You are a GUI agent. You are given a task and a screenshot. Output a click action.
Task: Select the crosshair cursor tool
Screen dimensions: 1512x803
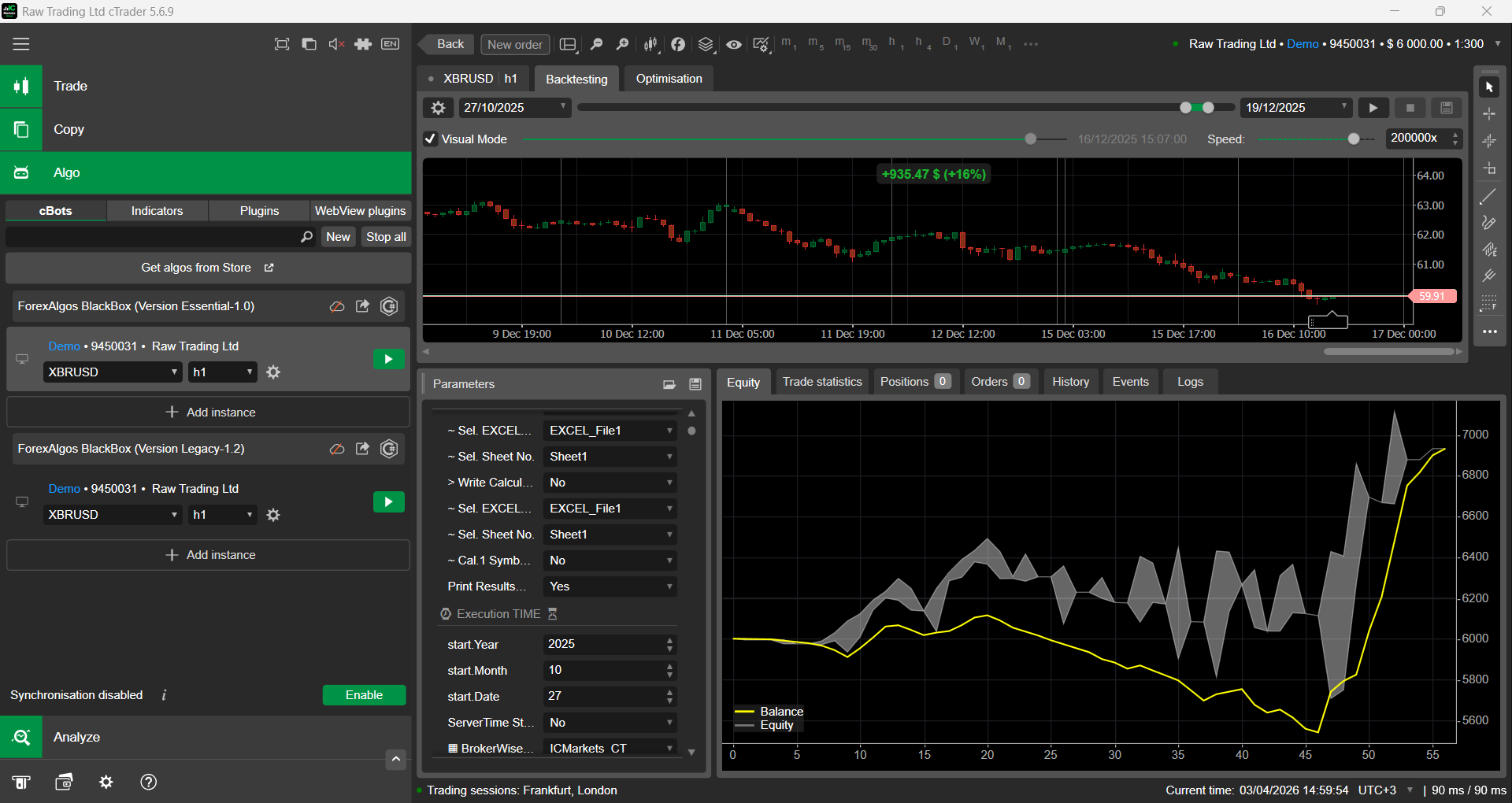coord(1488,114)
